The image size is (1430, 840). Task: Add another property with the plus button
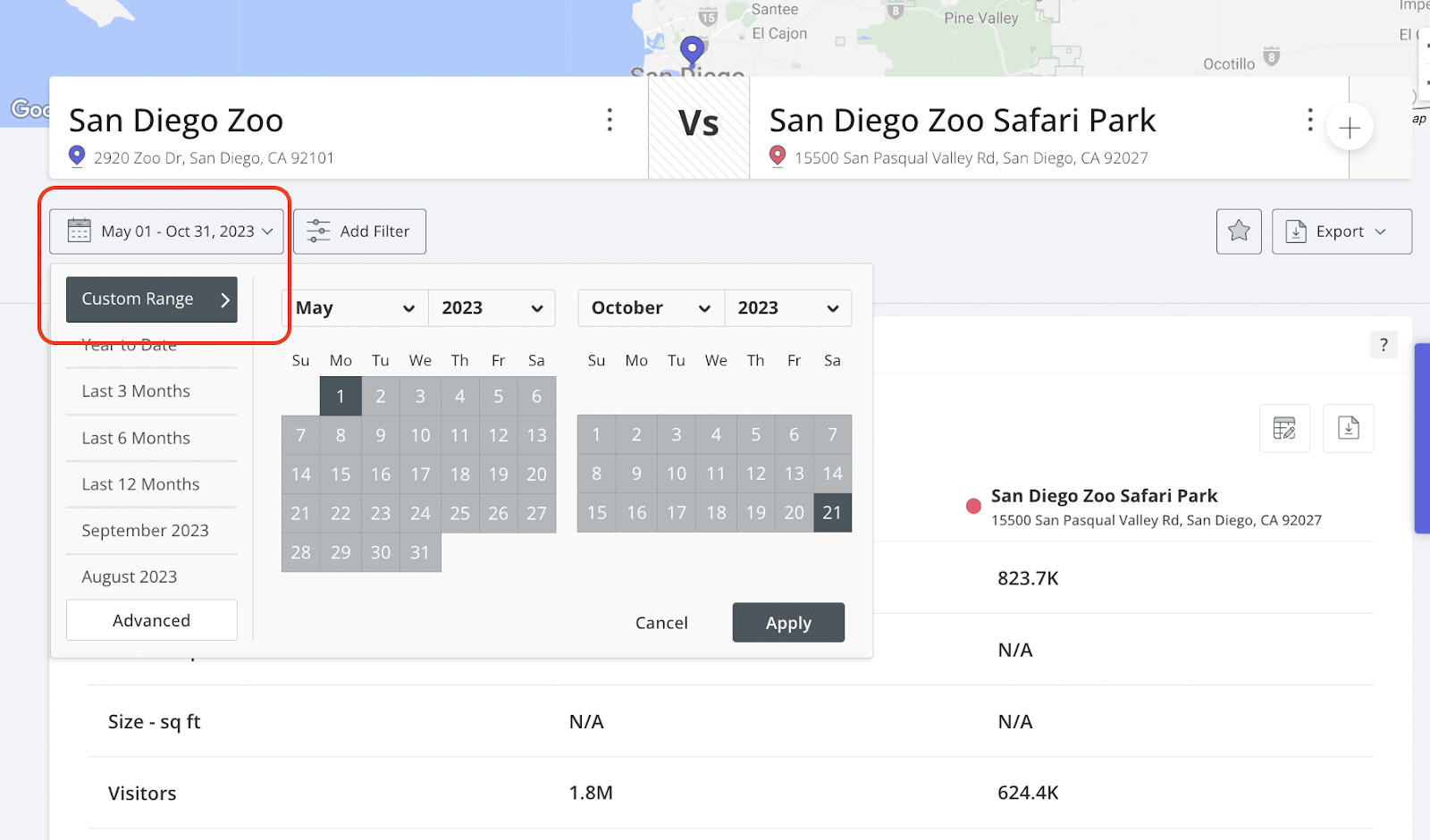(x=1350, y=128)
